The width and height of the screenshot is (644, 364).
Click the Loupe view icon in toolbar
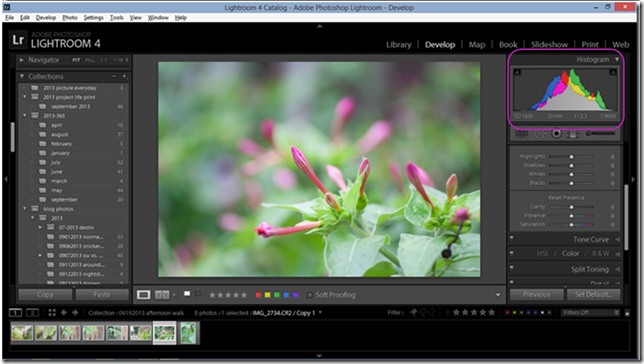coord(143,295)
